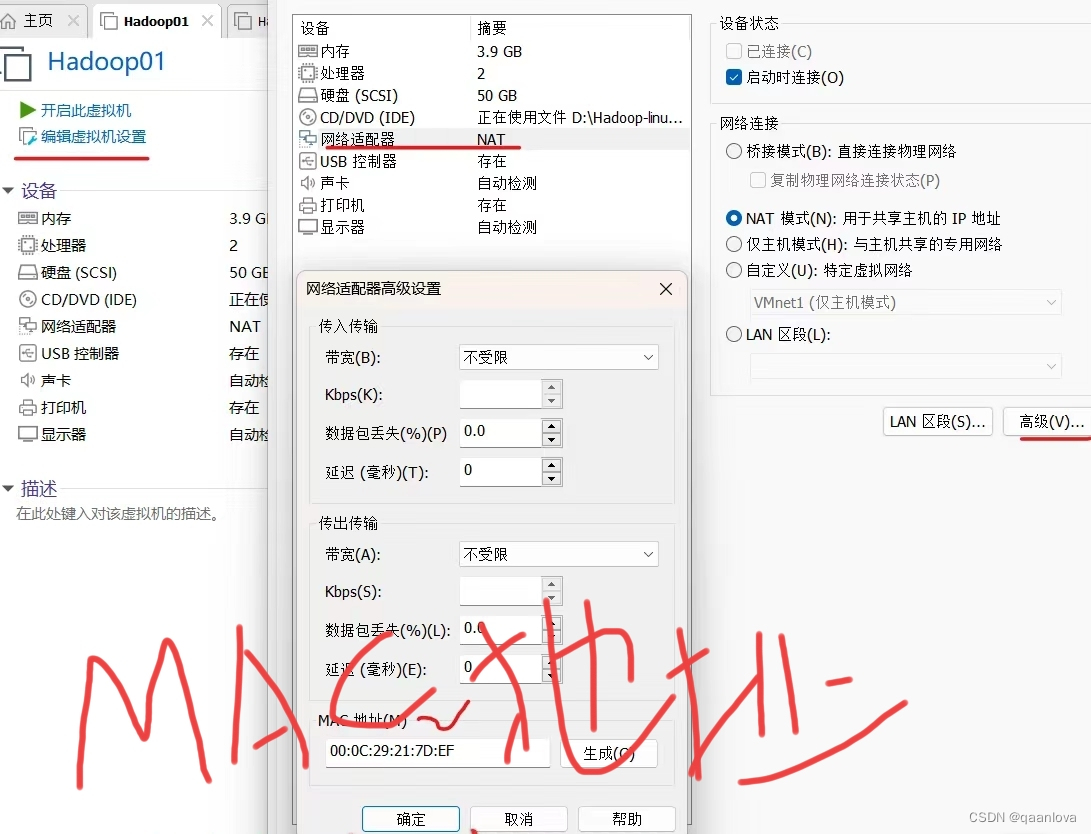Click the 编辑虚拟机设置 link
The image size is (1091, 834).
pyautogui.click(x=93, y=137)
